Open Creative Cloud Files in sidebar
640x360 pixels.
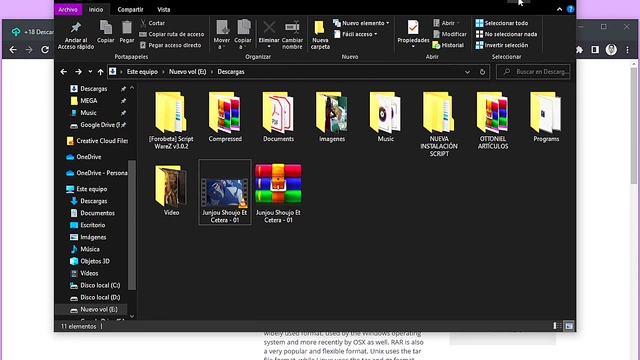(x=97, y=141)
